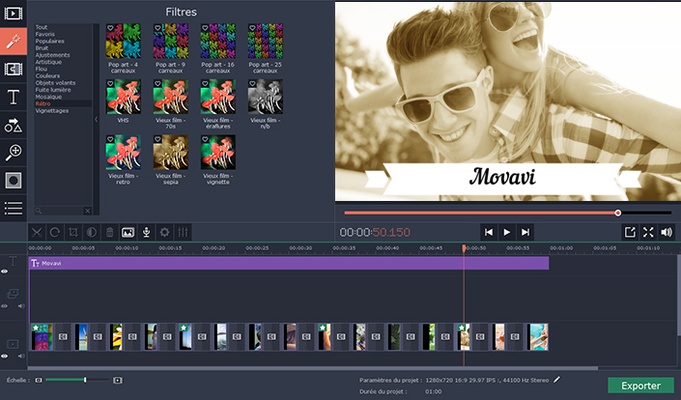Click the preview volume speaker icon
This screenshot has width=681, height=400.
pyautogui.click(x=666, y=232)
